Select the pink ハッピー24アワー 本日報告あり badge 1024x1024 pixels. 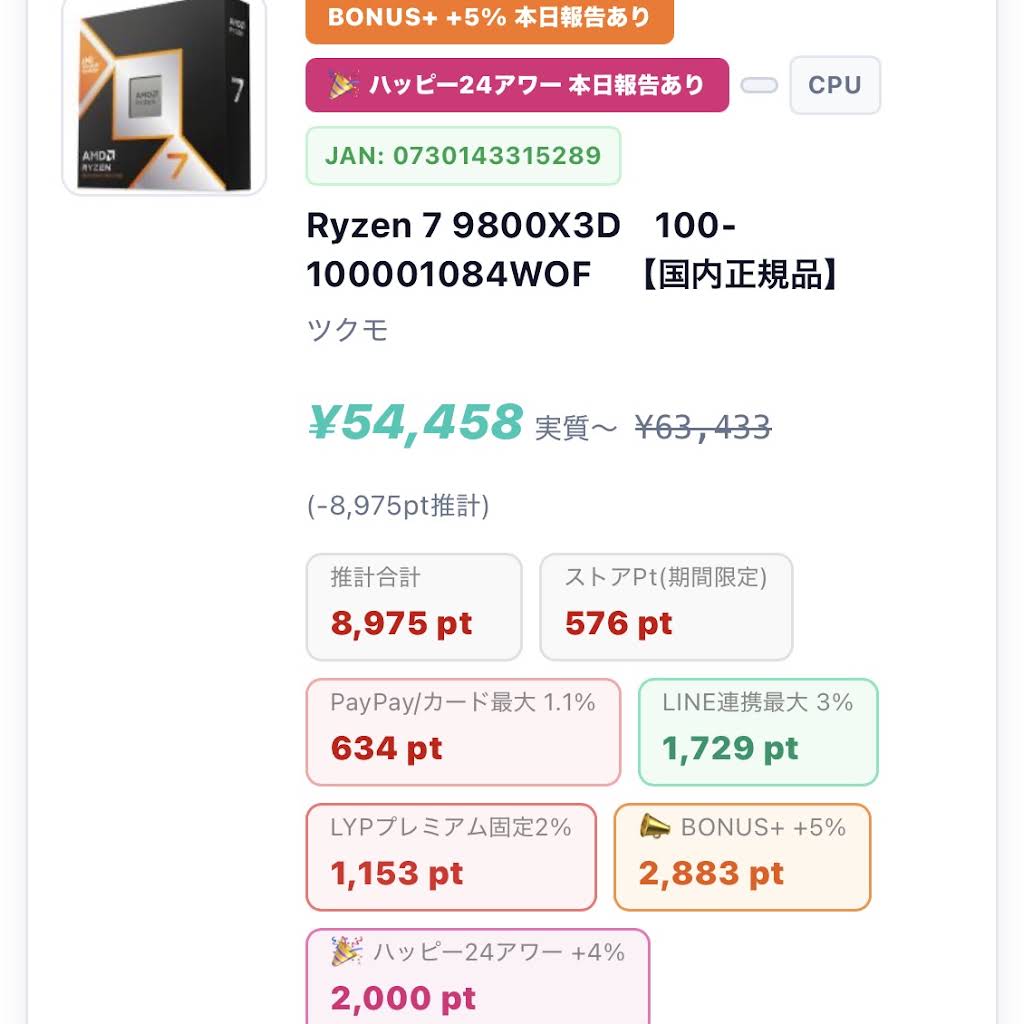point(517,85)
